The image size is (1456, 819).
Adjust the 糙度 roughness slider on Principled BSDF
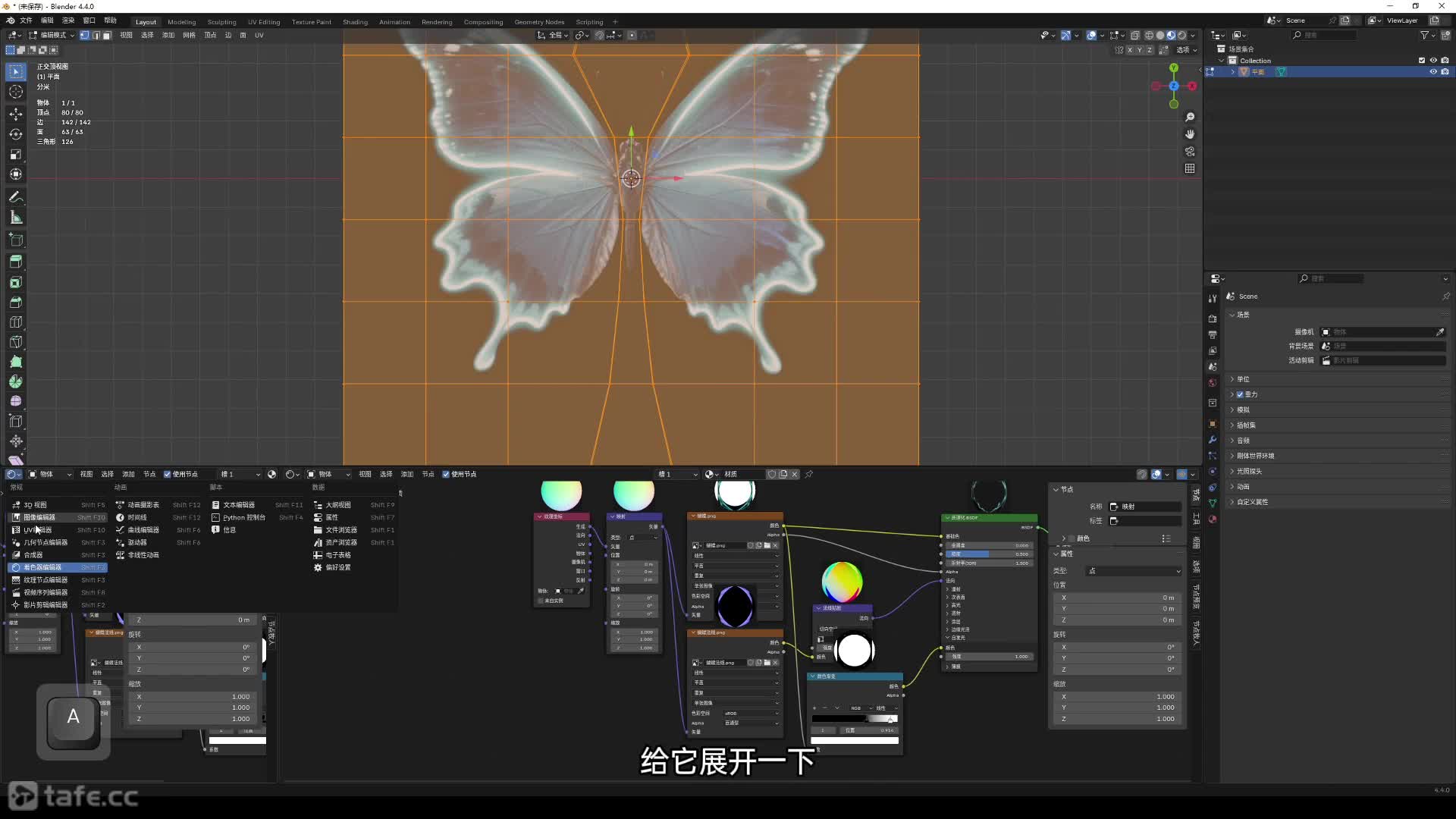point(990,554)
